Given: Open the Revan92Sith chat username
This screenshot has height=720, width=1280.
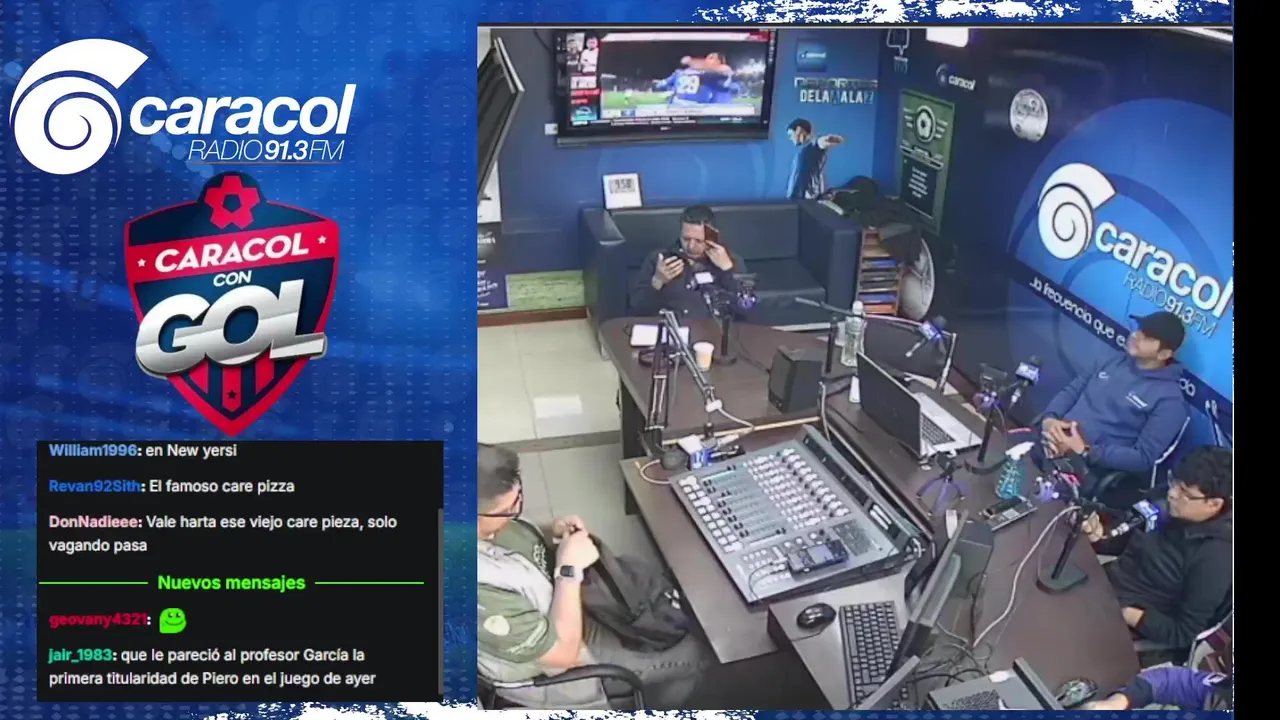Looking at the screenshot, I should click(x=96, y=486).
